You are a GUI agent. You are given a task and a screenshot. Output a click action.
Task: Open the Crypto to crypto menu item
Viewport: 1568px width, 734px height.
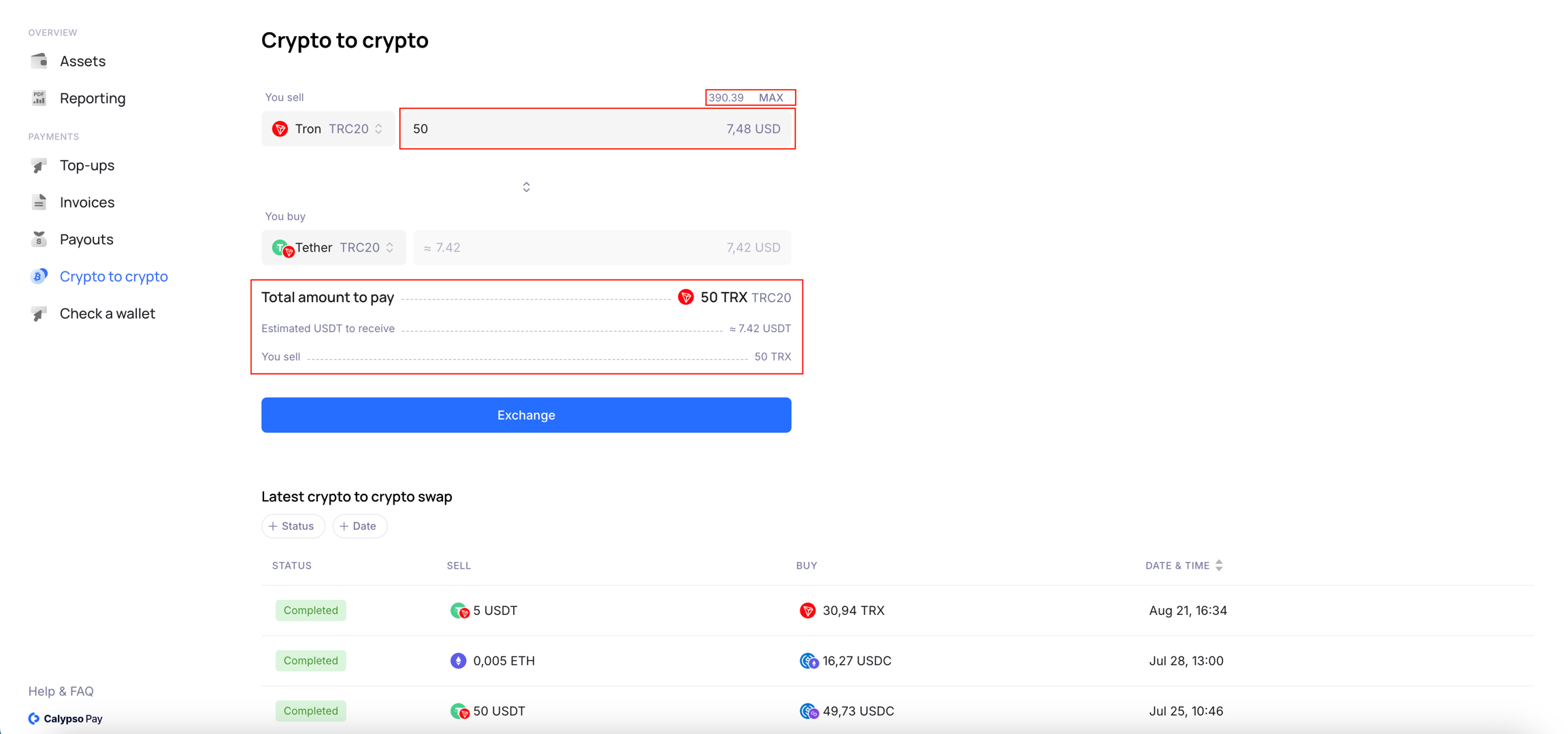pos(113,276)
